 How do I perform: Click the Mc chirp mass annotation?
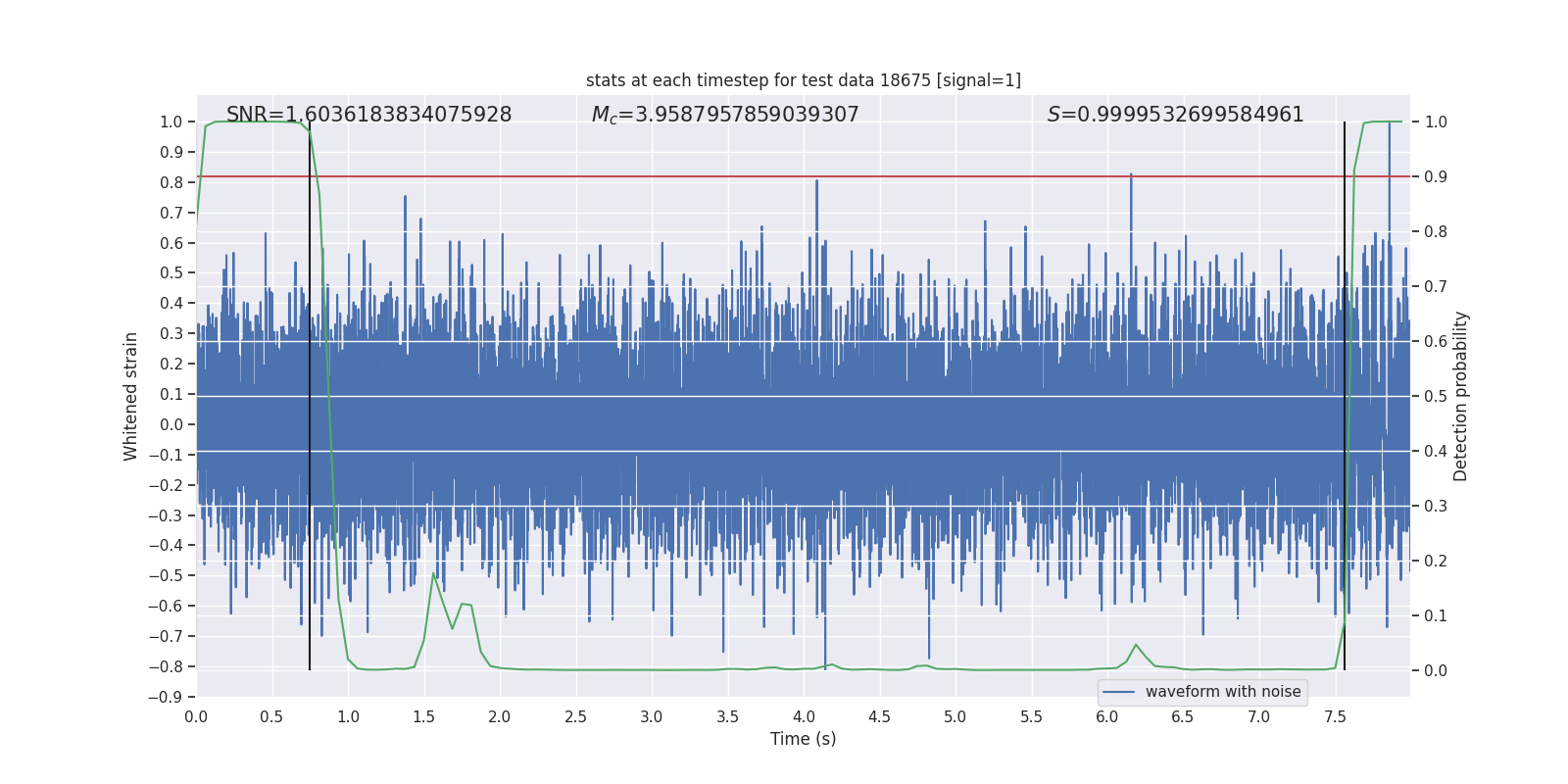[x=725, y=115]
